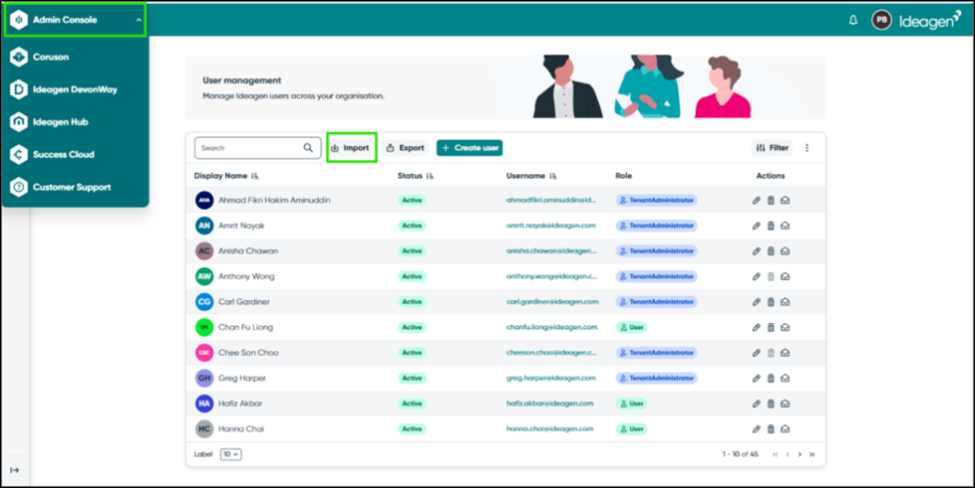Select Ideagen Hub from app menu
Viewport: 975px width, 488px height.
click(x=62, y=122)
